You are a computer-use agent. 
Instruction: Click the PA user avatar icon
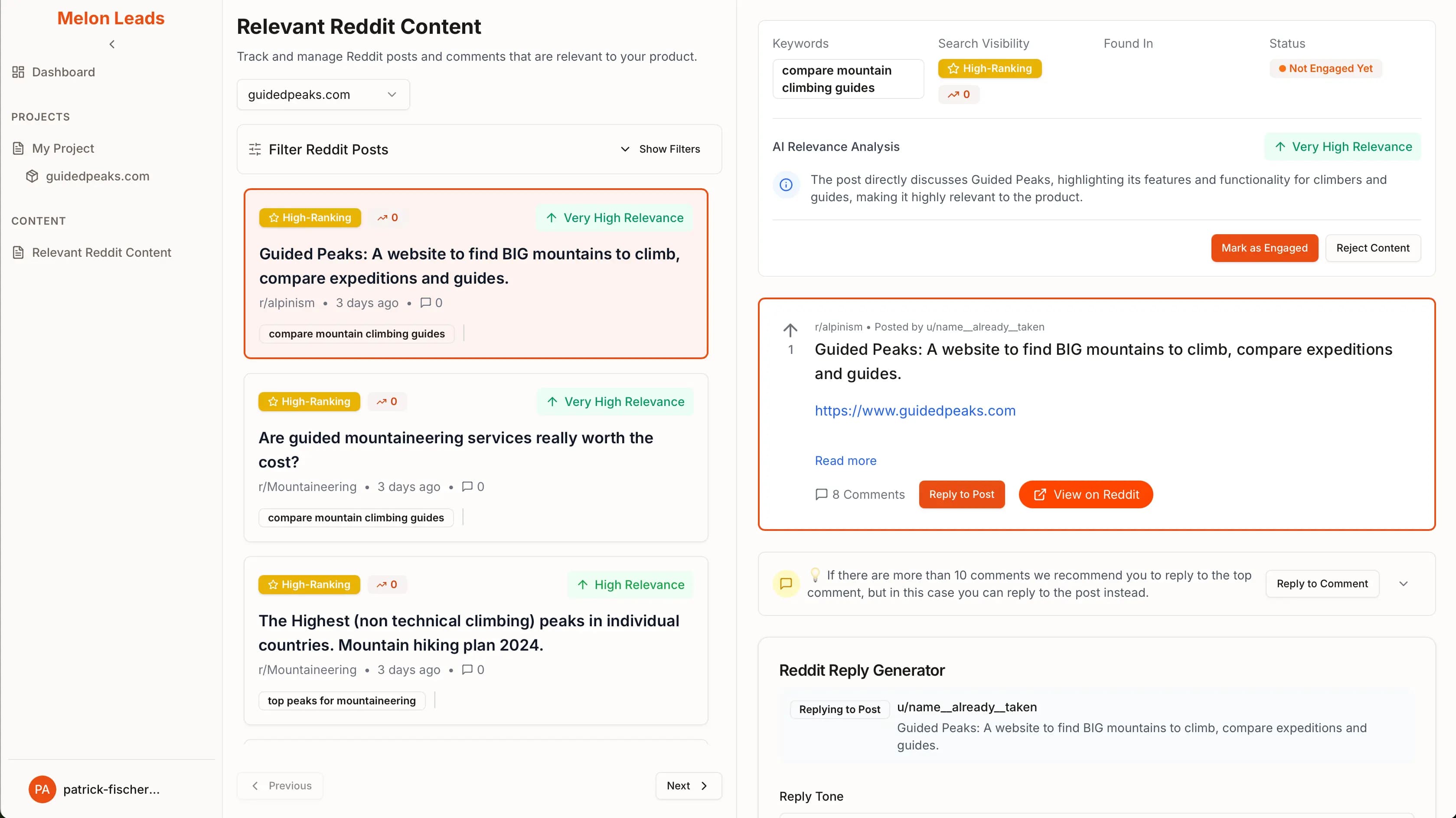(x=42, y=789)
